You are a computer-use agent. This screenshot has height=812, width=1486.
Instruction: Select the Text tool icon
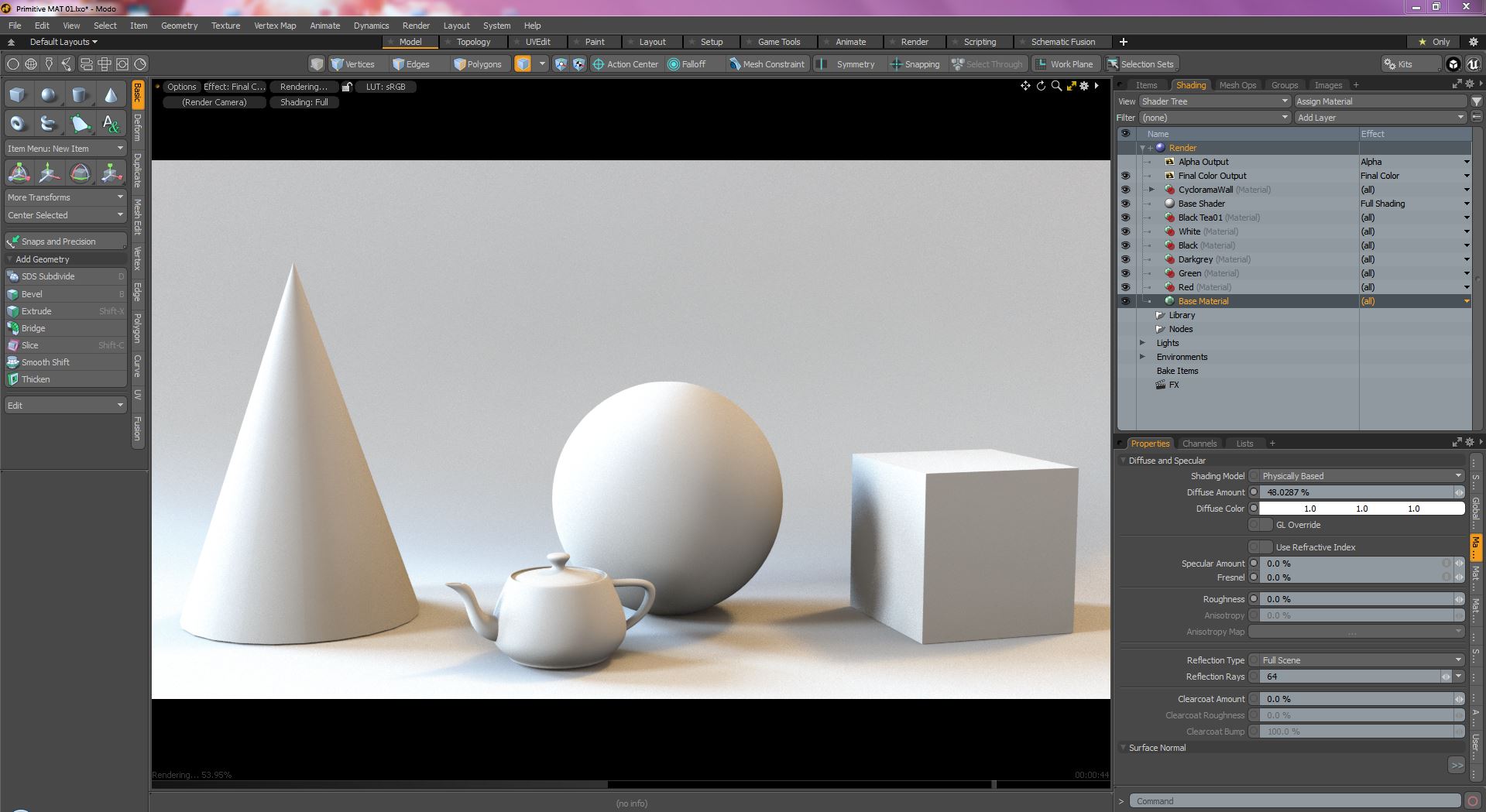[111, 124]
